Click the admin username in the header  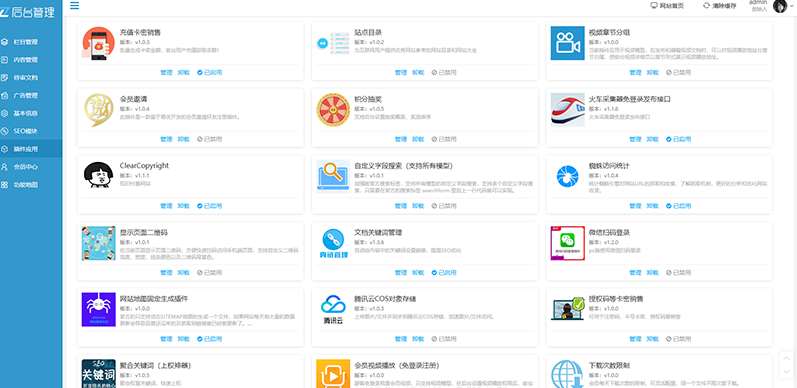tap(757, 3)
